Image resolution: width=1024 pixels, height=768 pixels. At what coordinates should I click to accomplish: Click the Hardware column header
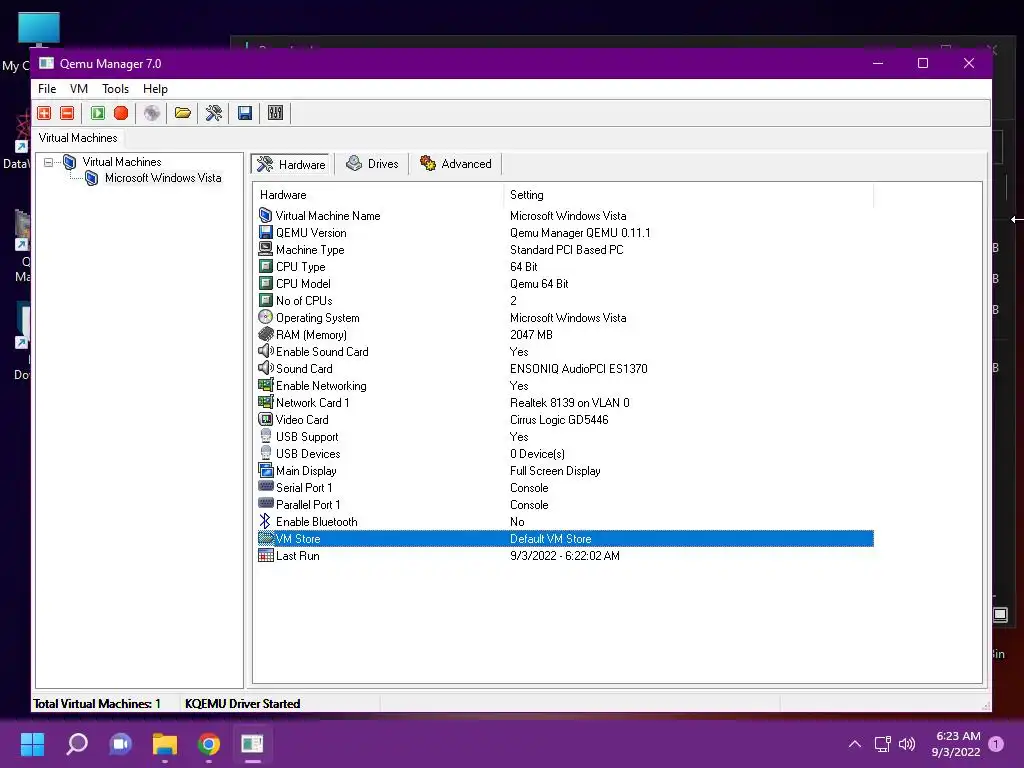point(377,195)
